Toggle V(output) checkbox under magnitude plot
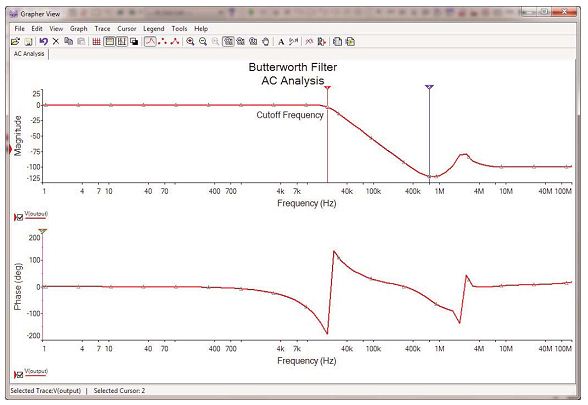This screenshot has width=588, height=405. point(20,217)
